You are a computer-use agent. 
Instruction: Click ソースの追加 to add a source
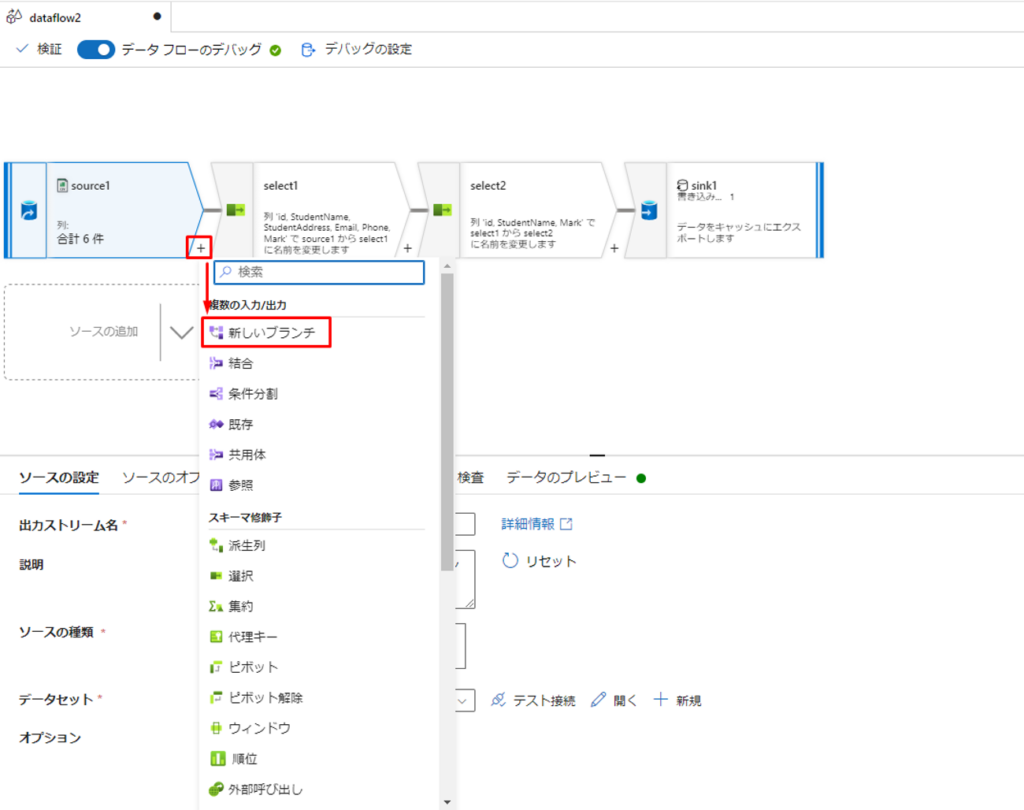[x=104, y=332]
